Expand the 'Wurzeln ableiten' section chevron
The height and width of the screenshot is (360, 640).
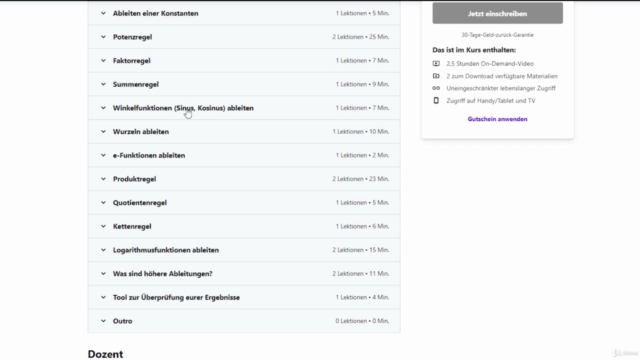(103, 132)
